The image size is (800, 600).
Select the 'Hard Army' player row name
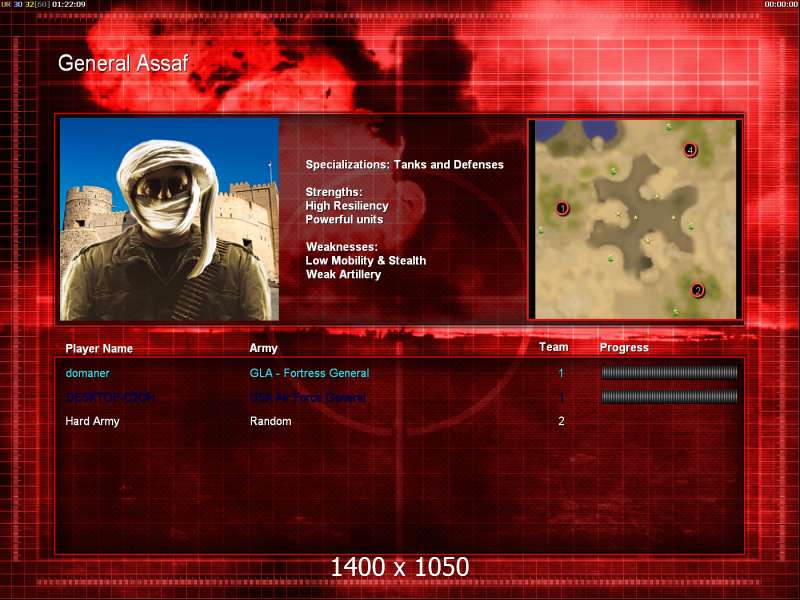tap(92, 421)
